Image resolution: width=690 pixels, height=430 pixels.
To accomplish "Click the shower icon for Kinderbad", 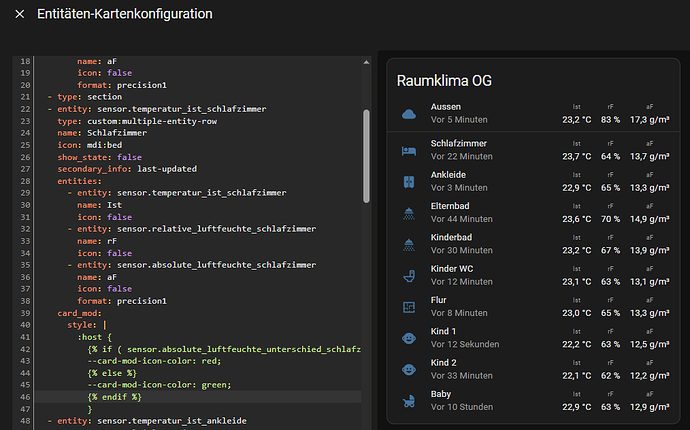I will (408, 243).
